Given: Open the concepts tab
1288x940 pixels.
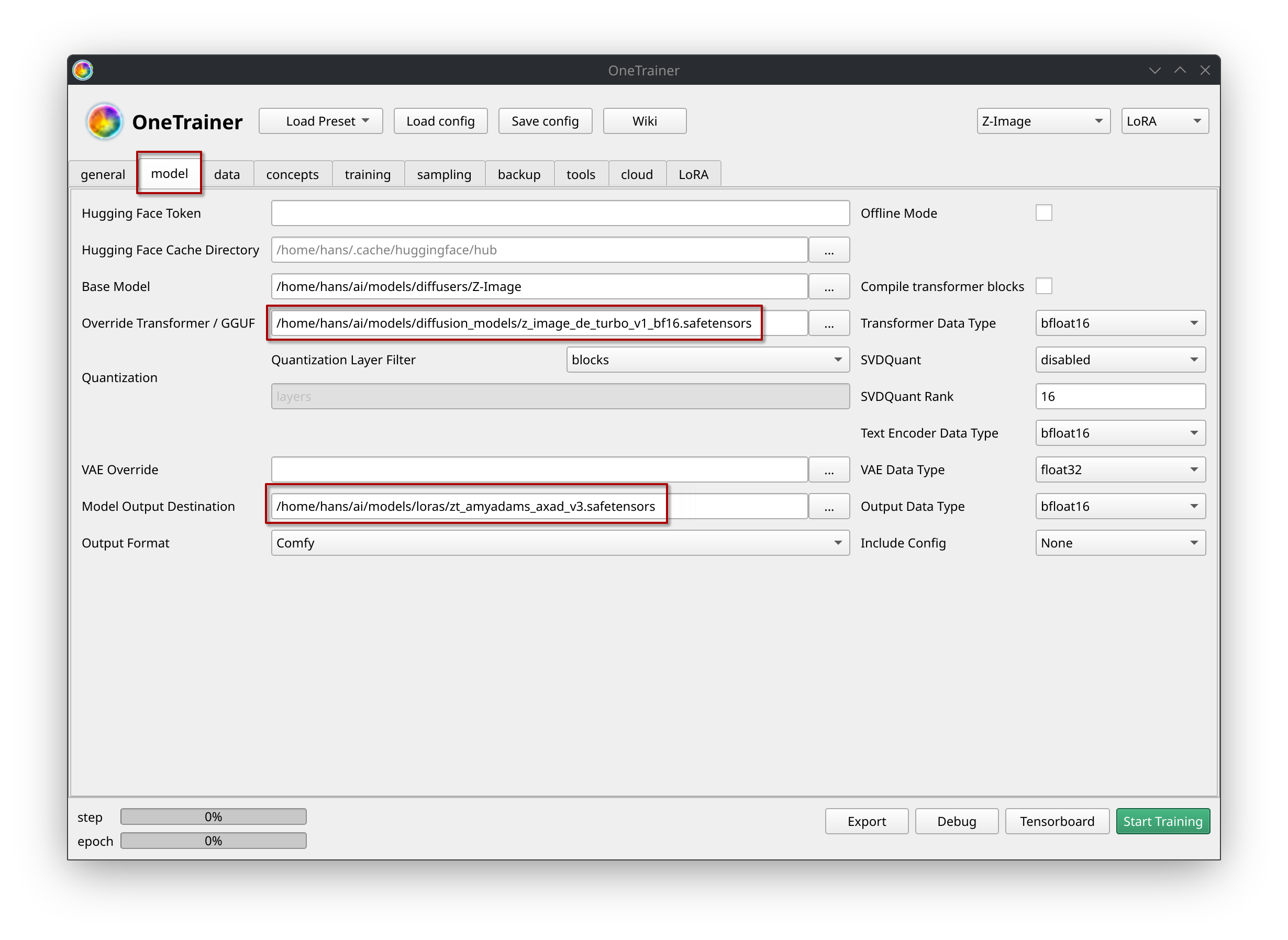Looking at the screenshot, I should [293, 174].
